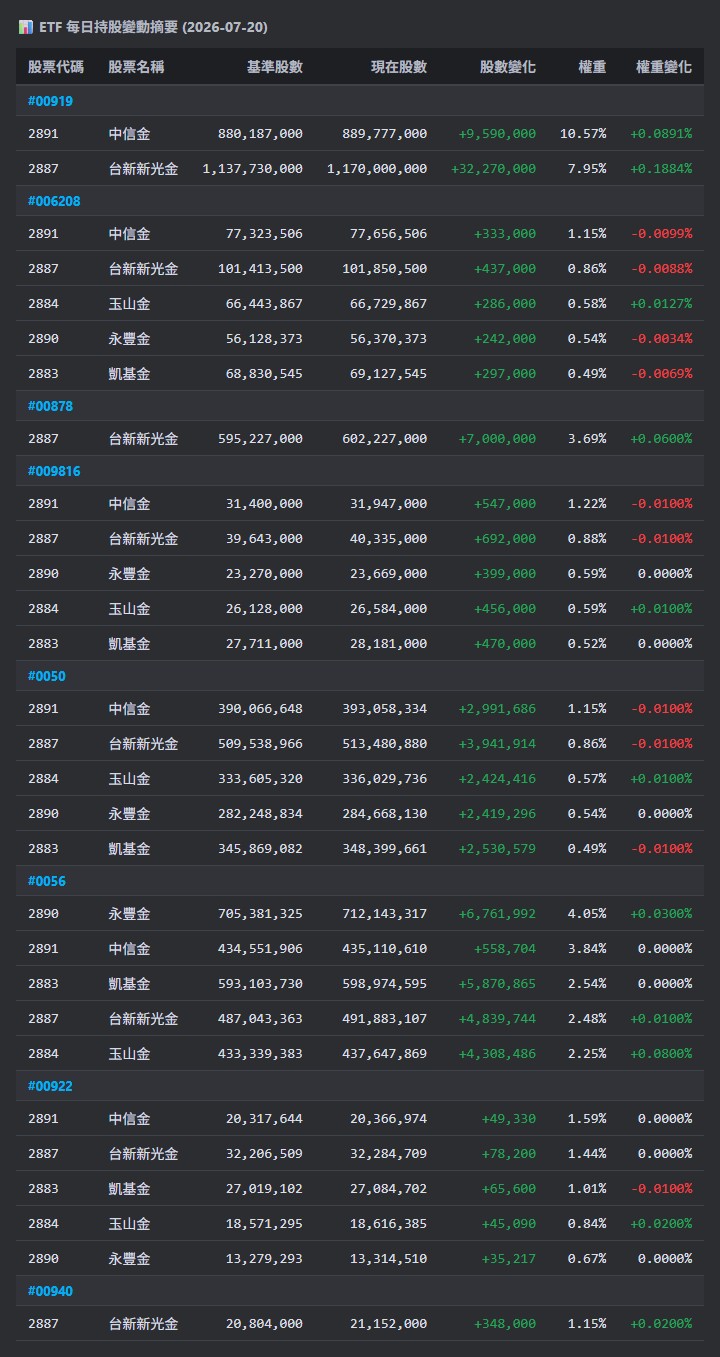Click the 593,103,730 base shares cell
This screenshot has width=720, height=1357.
[x=260, y=983]
